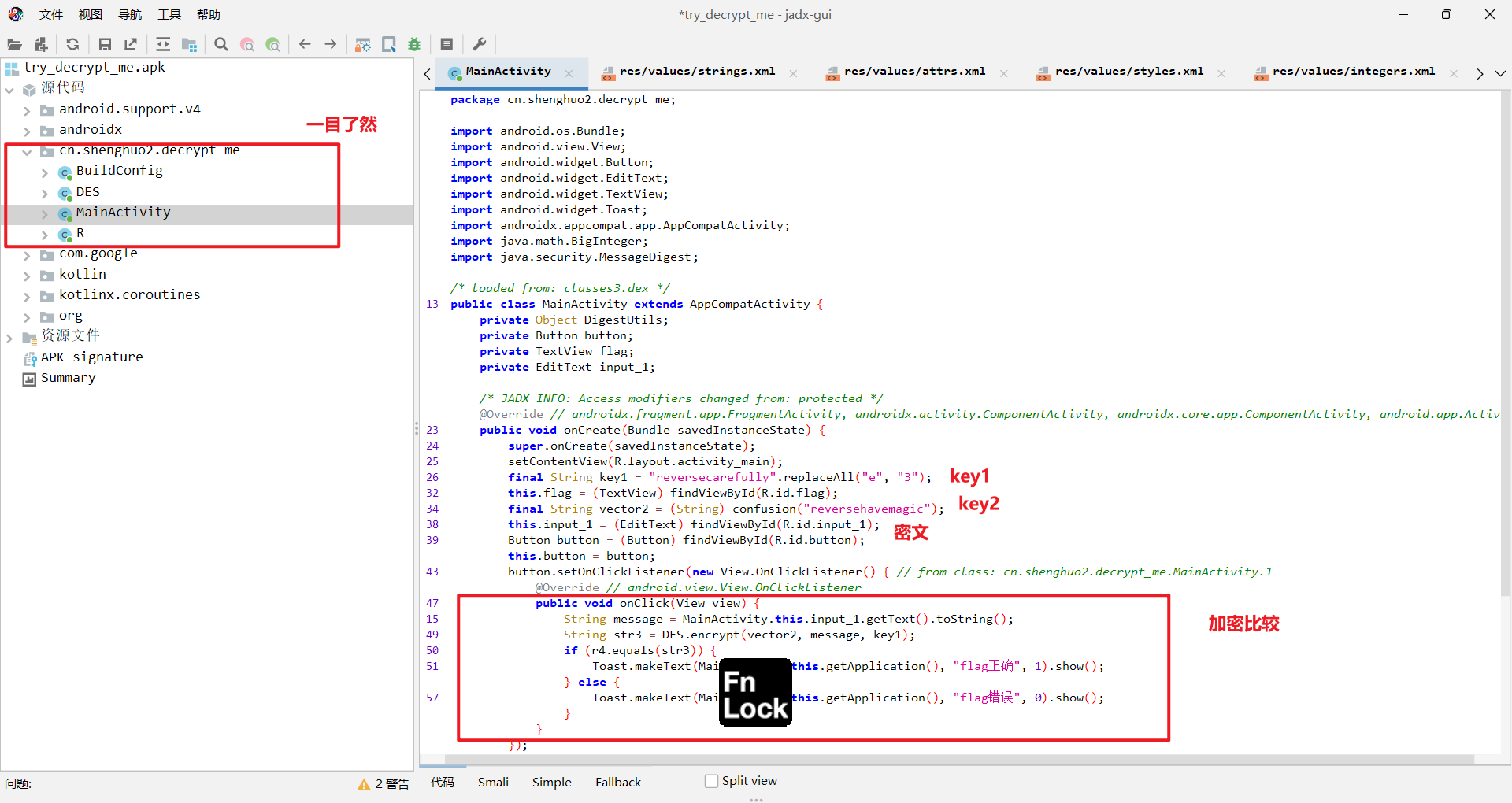The width and height of the screenshot is (1512, 803).
Task: Open text search via magnifier icon
Action: pyautogui.click(x=221, y=44)
